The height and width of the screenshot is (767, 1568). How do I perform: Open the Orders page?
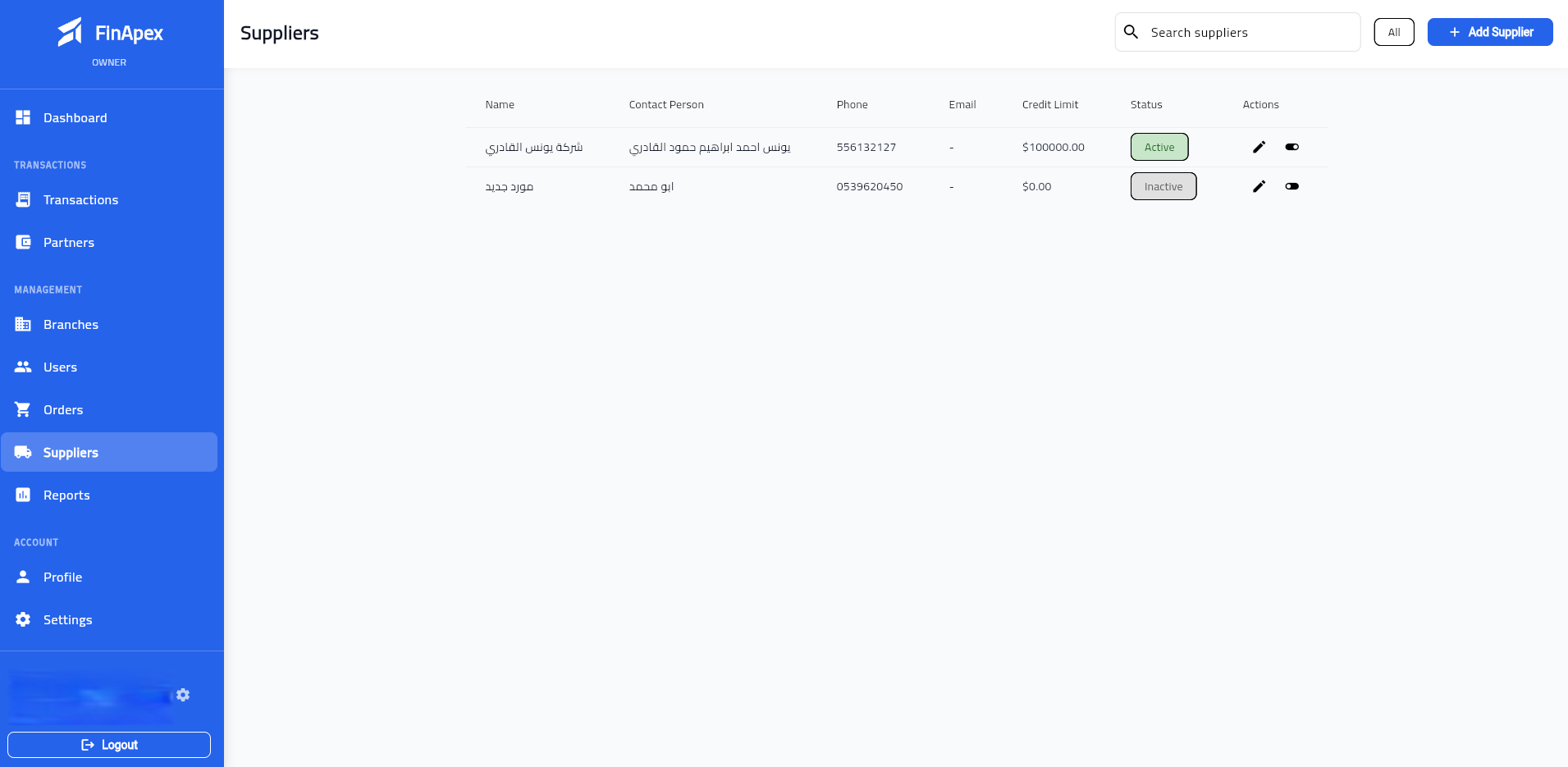pyautogui.click(x=109, y=410)
